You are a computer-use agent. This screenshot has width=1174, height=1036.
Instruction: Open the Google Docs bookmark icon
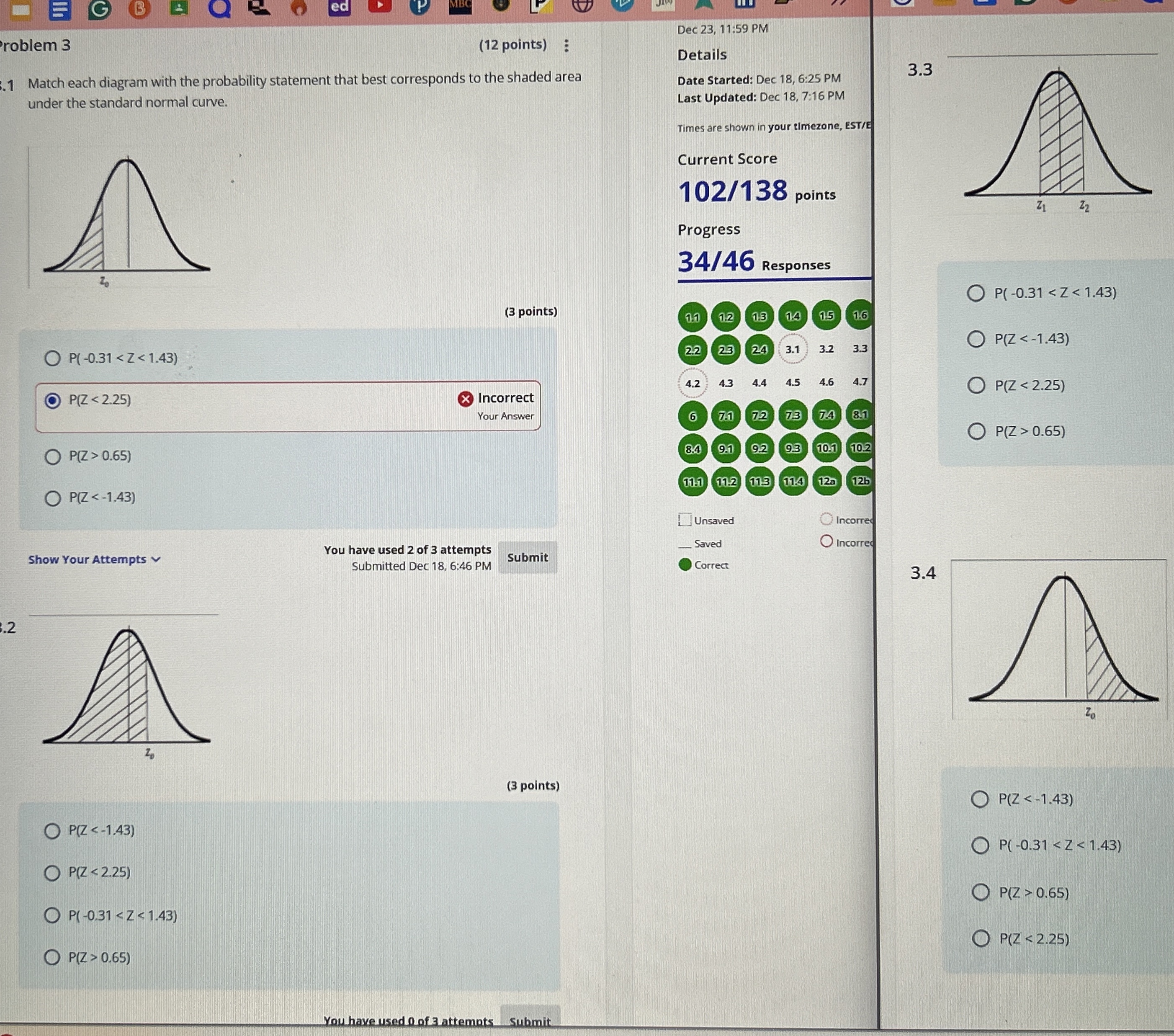tap(60, 10)
